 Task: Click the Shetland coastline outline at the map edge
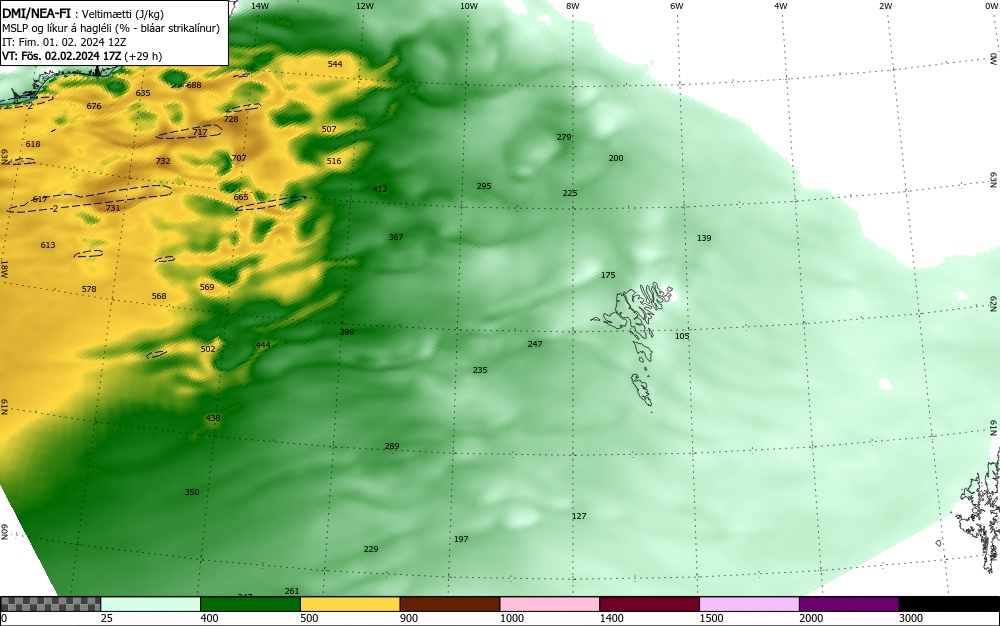point(981,510)
